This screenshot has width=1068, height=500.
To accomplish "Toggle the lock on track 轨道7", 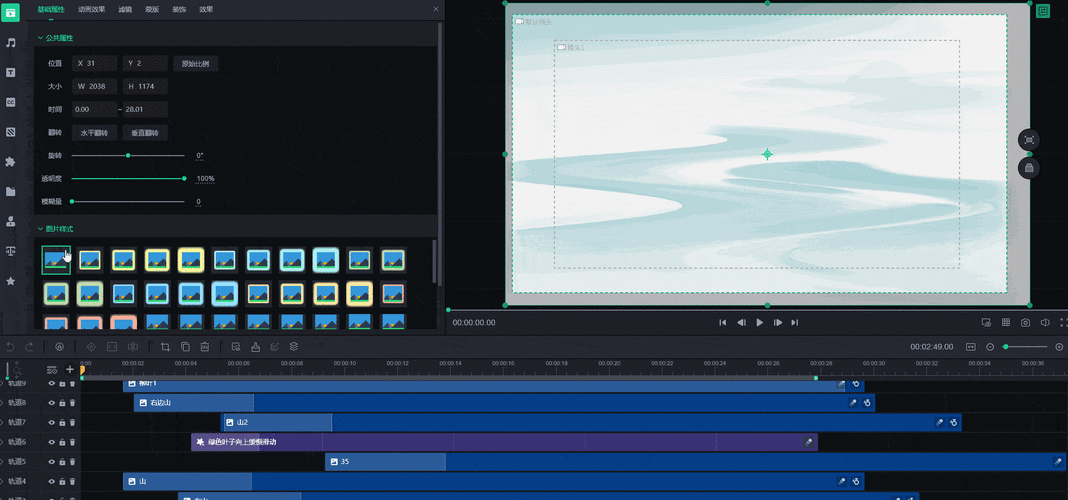I will pos(62,422).
